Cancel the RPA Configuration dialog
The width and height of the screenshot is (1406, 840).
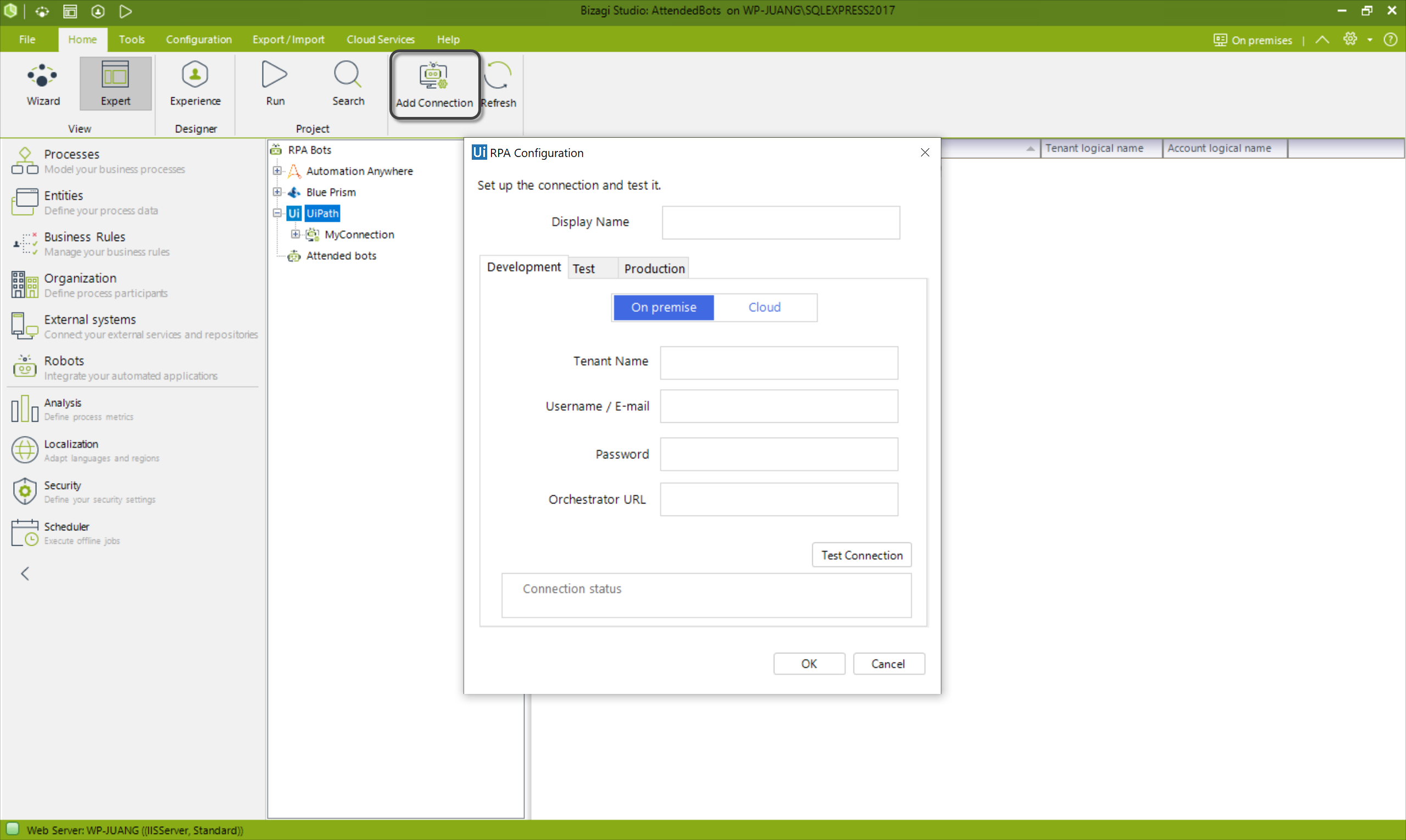click(x=889, y=664)
